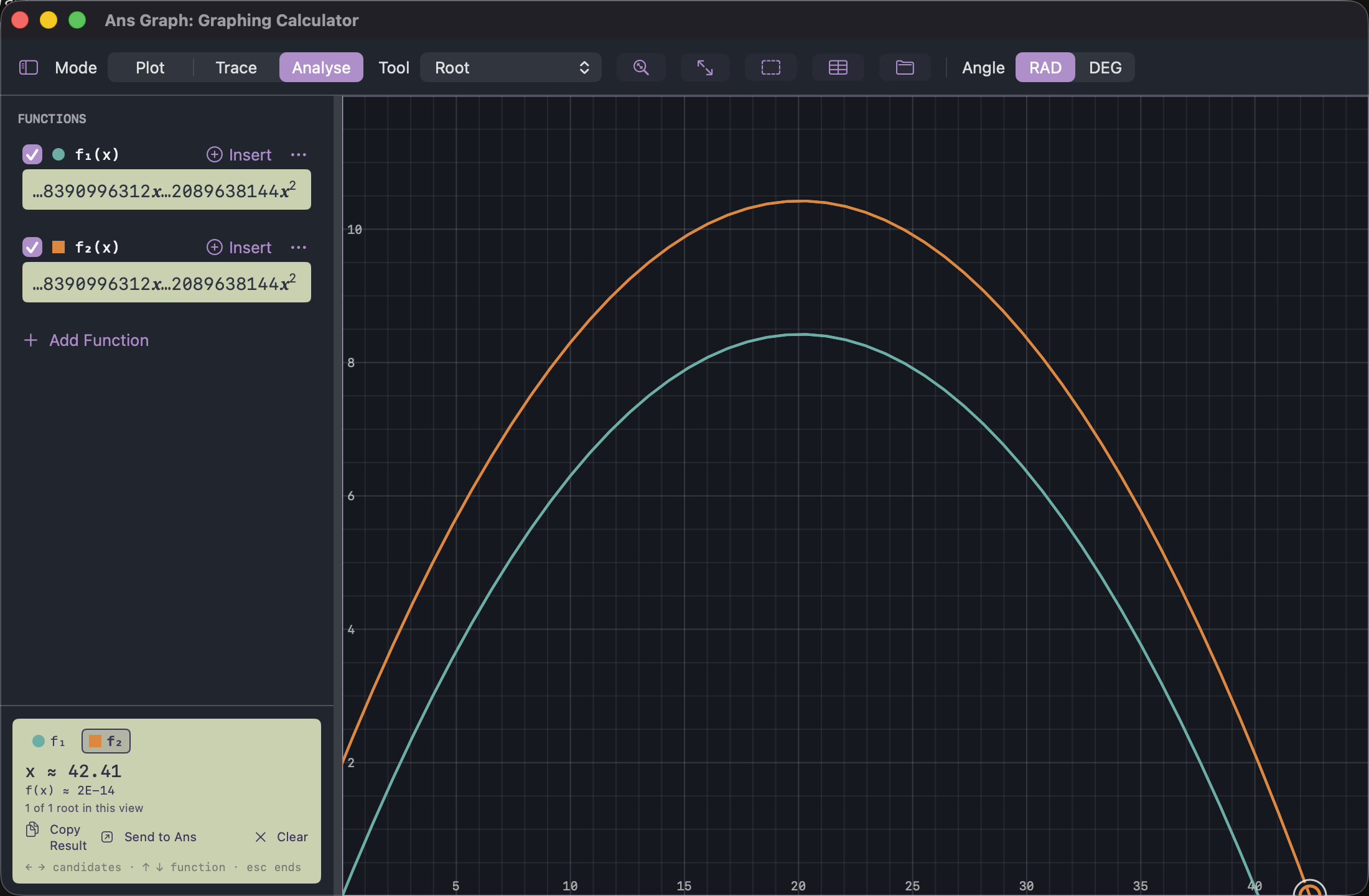Click the f₂(x) Insert plus-circle icon
Viewport: 1369px width, 896px height.
(215, 247)
